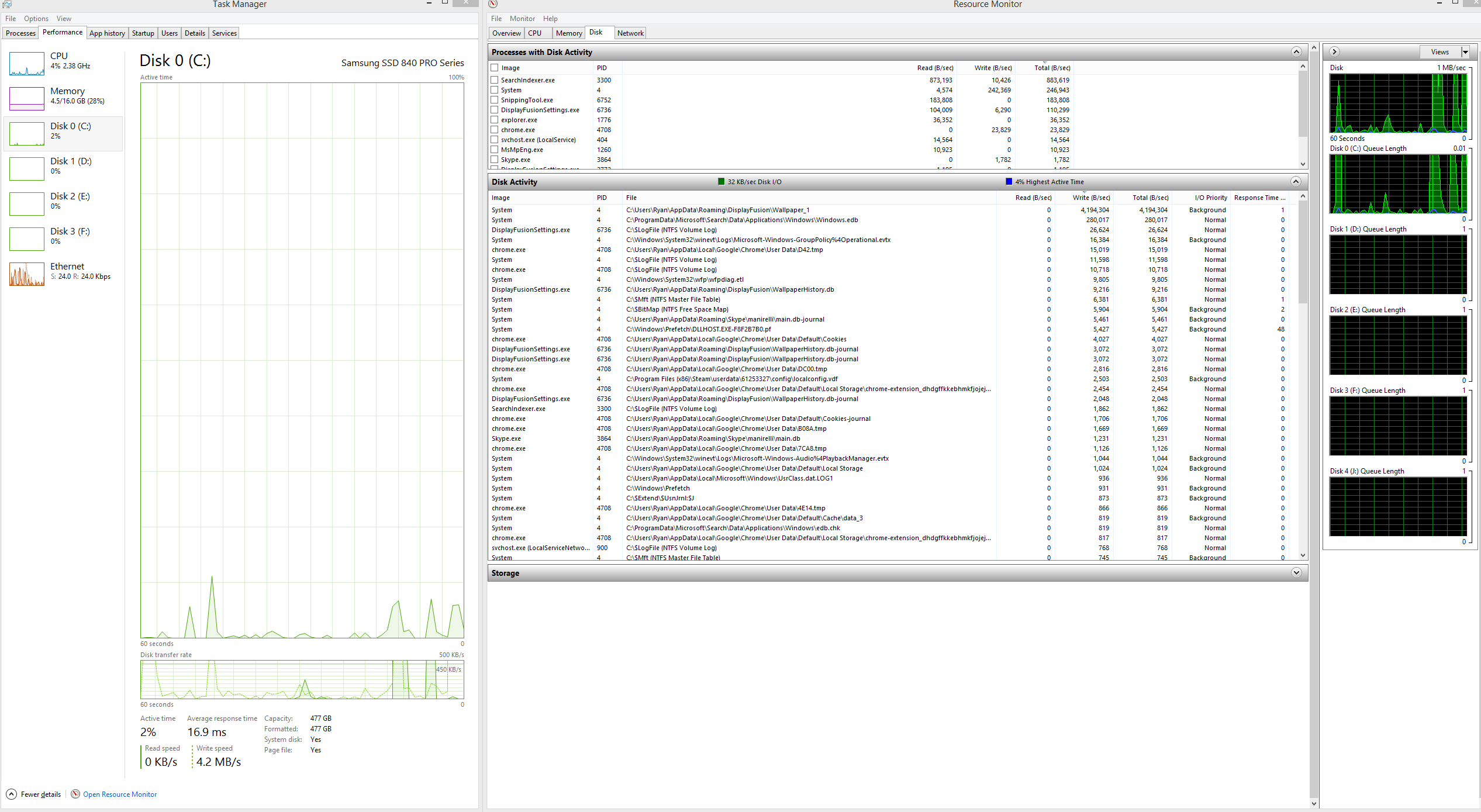
Task: Click the Resource Monitor title bar icon
Action: [493, 4]
